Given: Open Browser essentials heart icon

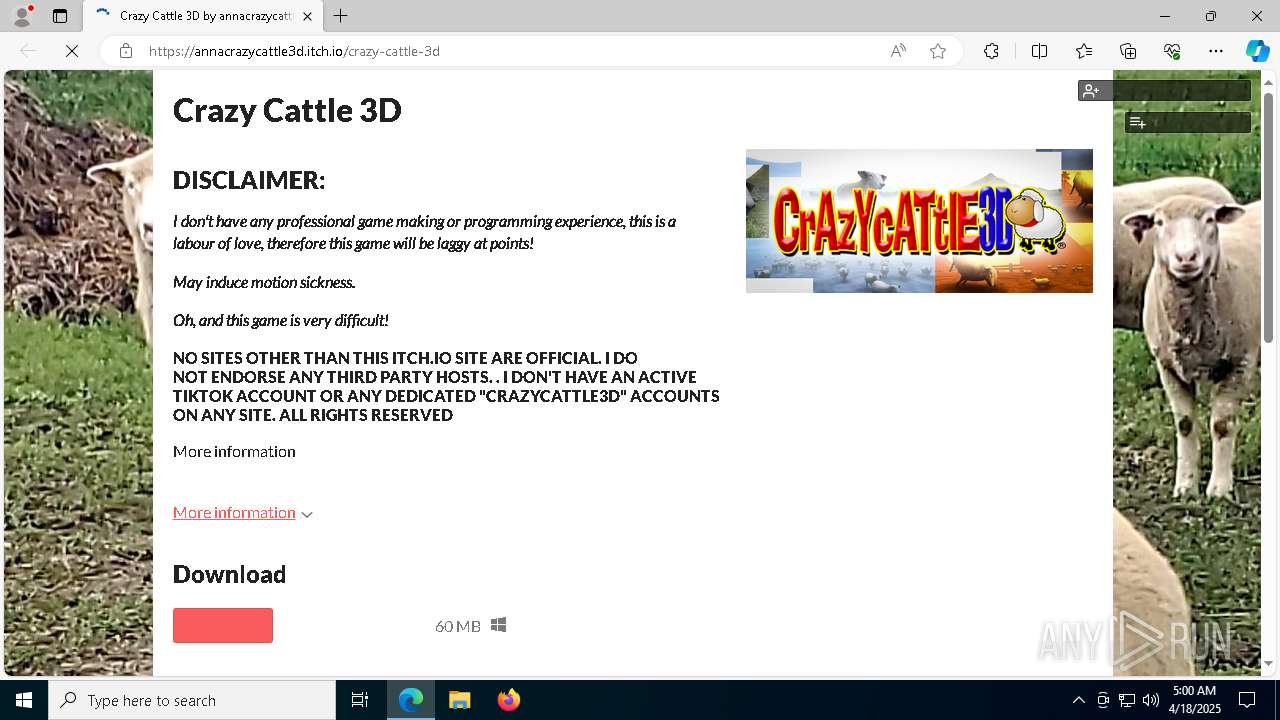Looking at the screenshot, I should click(1172, 51).
